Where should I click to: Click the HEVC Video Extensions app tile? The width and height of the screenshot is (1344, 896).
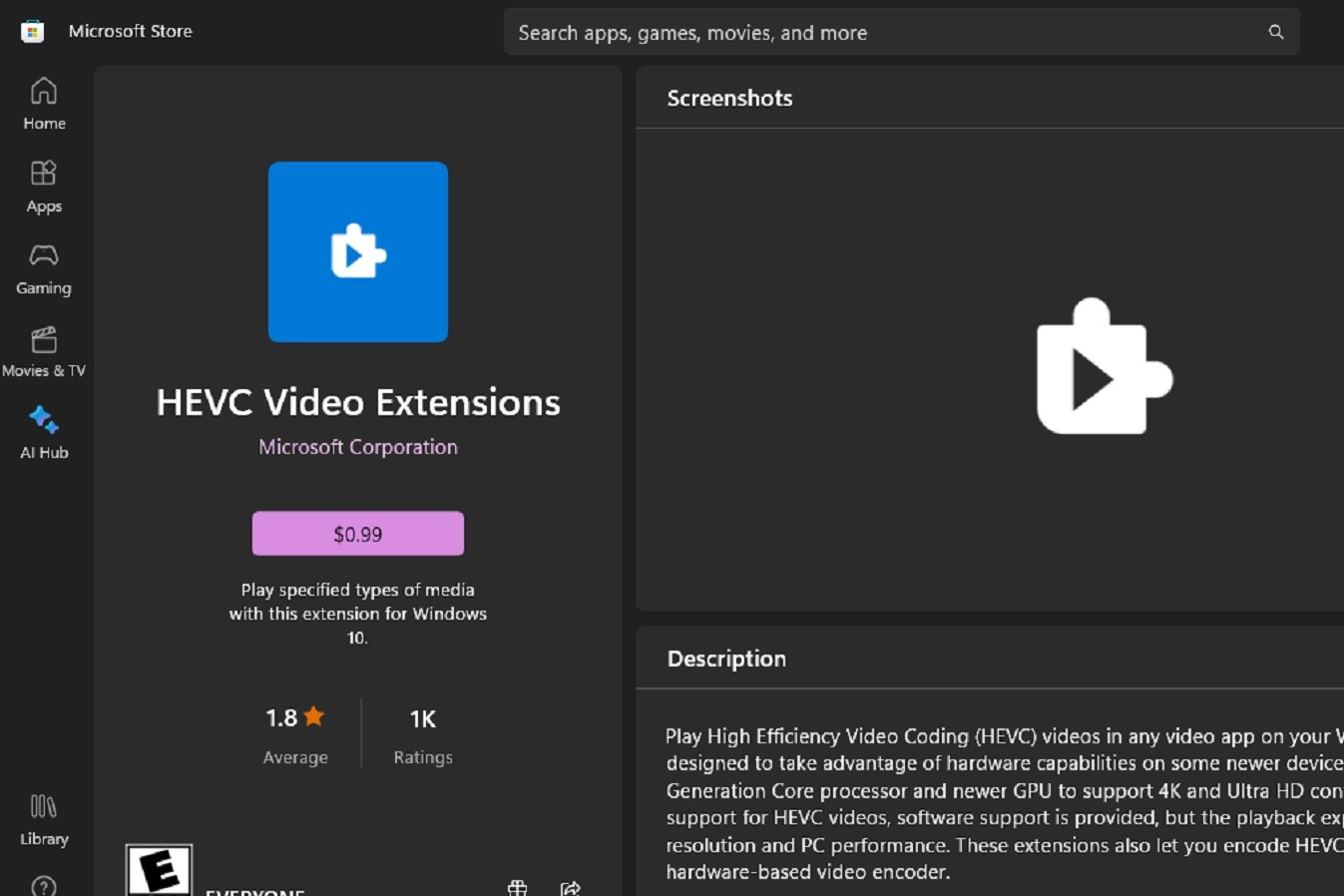tap(358, 251)
